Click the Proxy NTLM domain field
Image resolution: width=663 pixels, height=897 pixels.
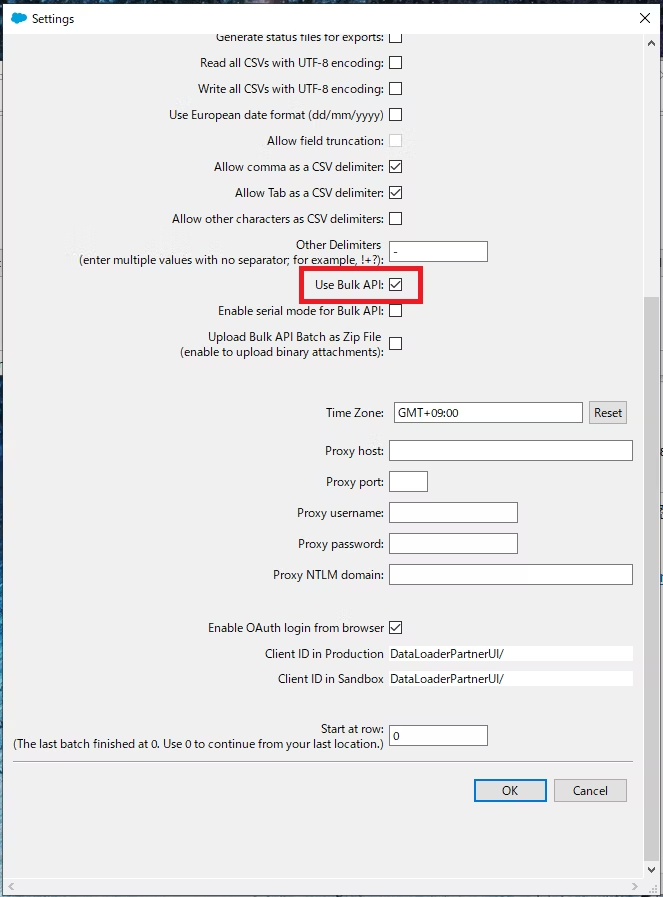(x=511, y=574)
